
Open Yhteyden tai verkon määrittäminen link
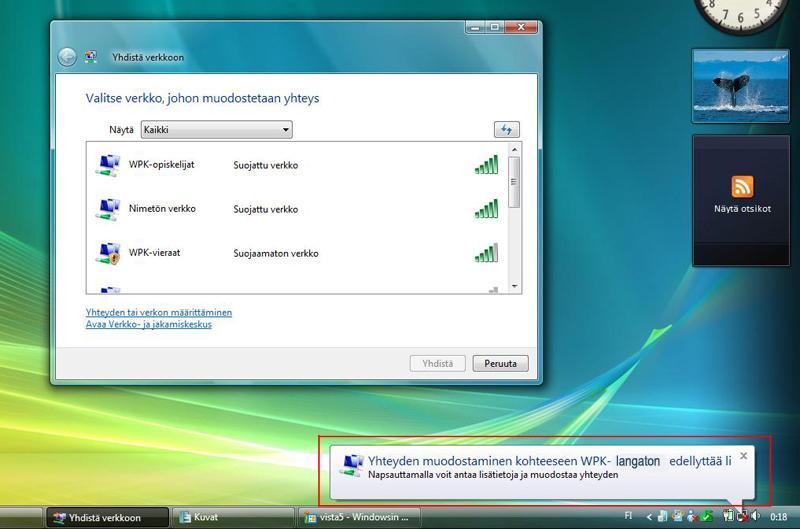point(159,312)
